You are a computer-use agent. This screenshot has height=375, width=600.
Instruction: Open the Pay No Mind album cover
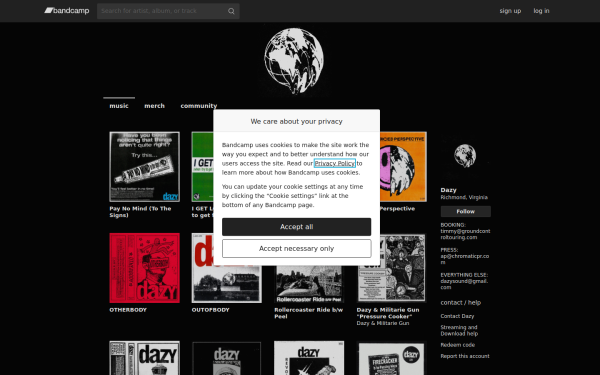click(144, 166)
